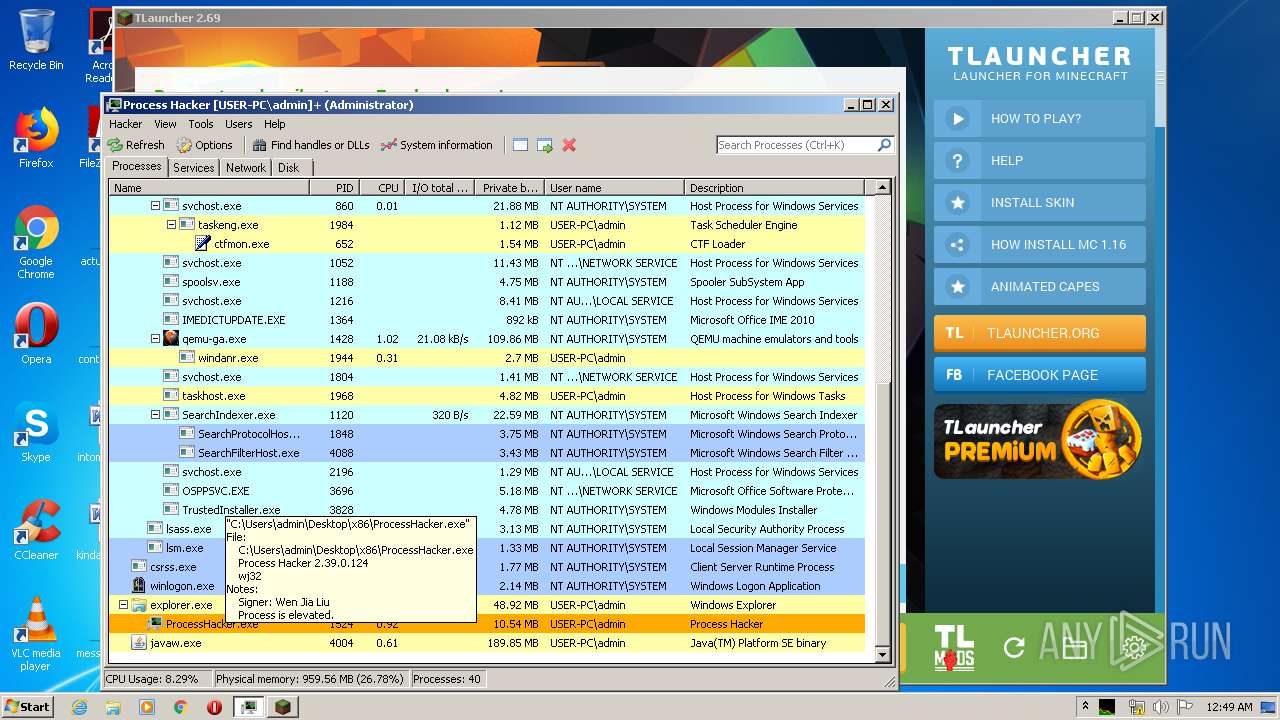This screenshot has height=720, width=1280.
Task: Click the volume speaker tray icon
Action: pos(1160,706)
